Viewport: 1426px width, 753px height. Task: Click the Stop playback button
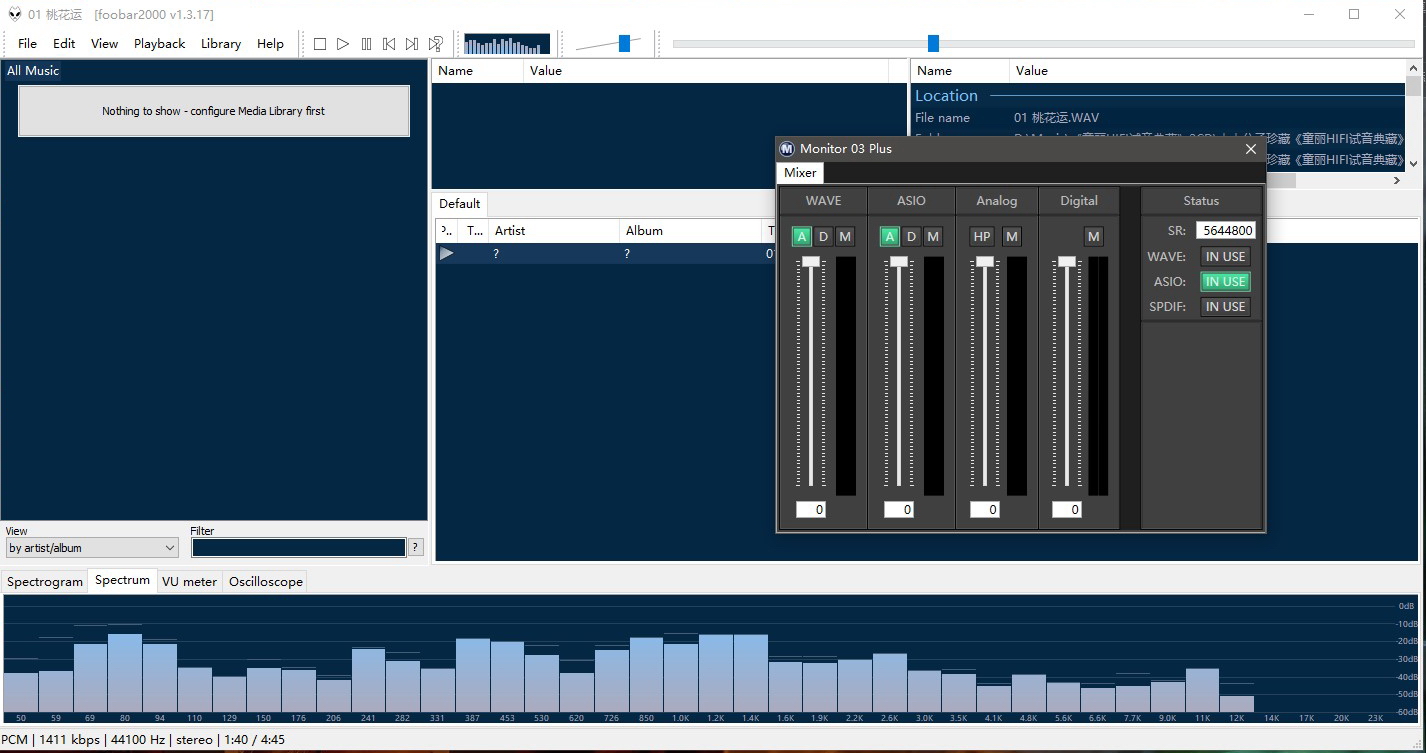tap(320, 44)
